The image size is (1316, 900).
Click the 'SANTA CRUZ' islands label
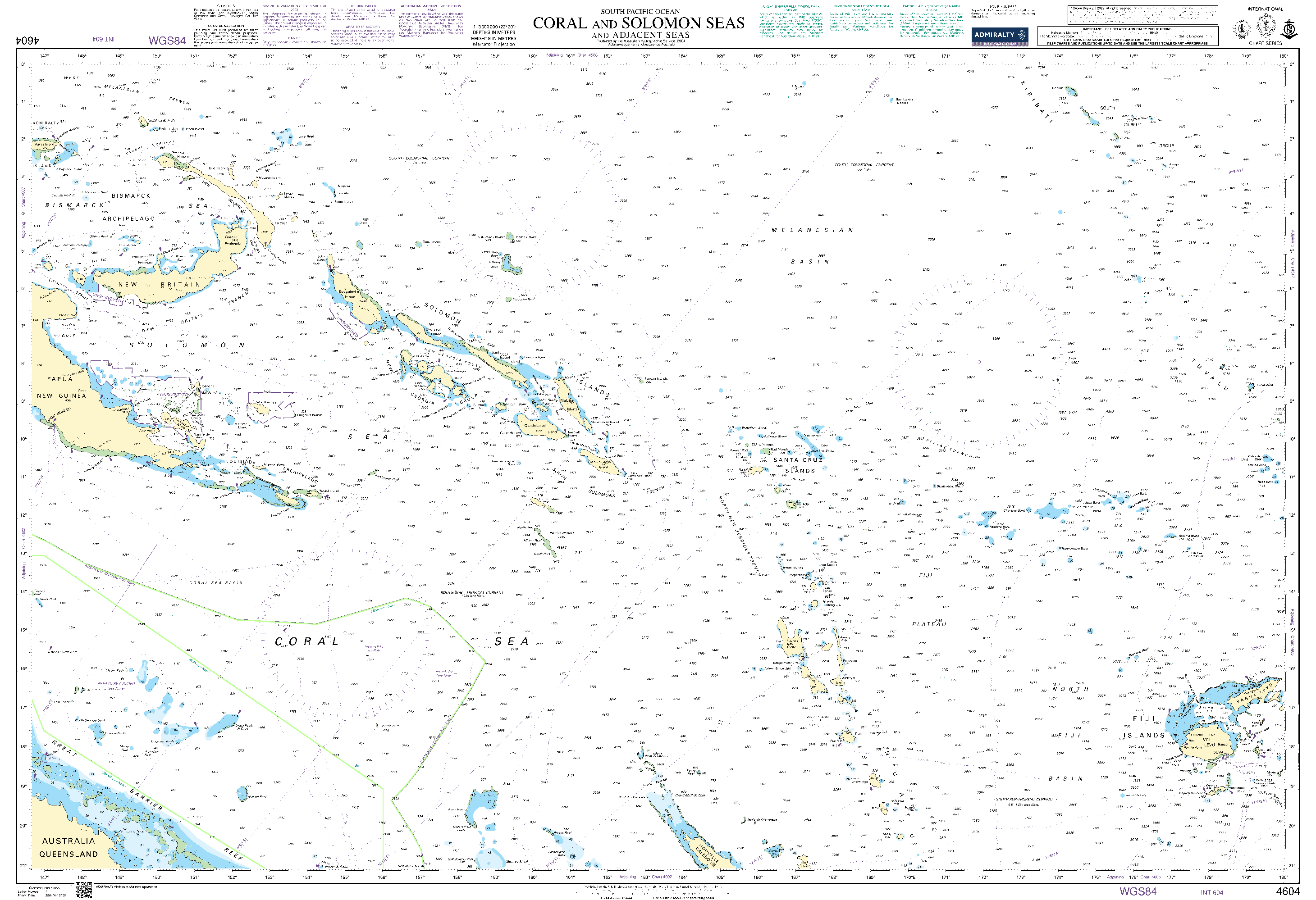pyautogui.click(x=798, y=460)
